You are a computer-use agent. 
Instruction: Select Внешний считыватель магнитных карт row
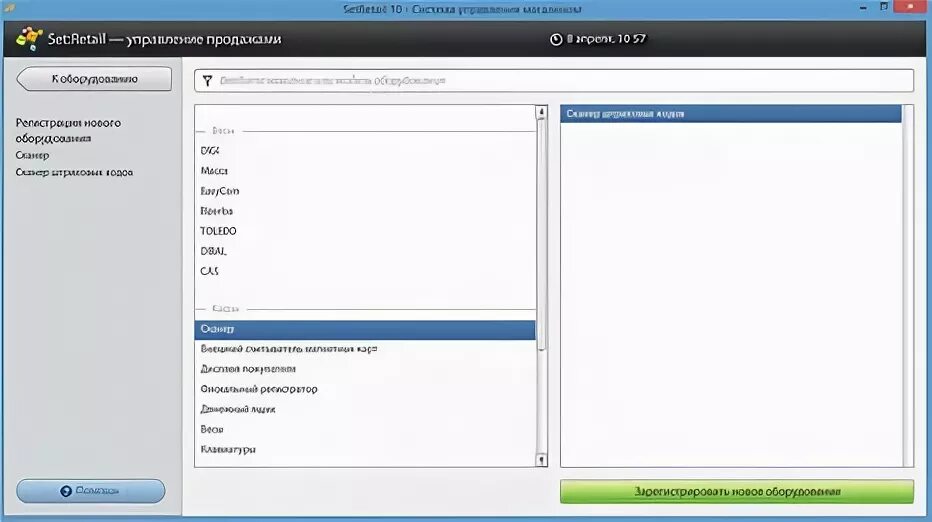point(365,349)
